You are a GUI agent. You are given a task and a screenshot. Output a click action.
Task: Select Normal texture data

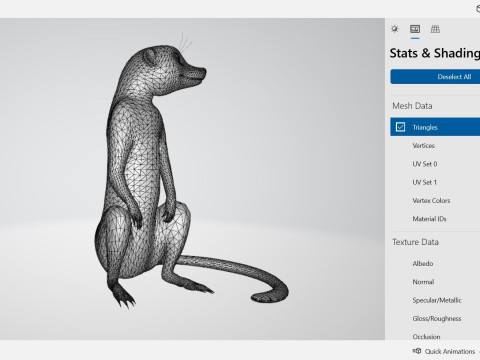423,282
